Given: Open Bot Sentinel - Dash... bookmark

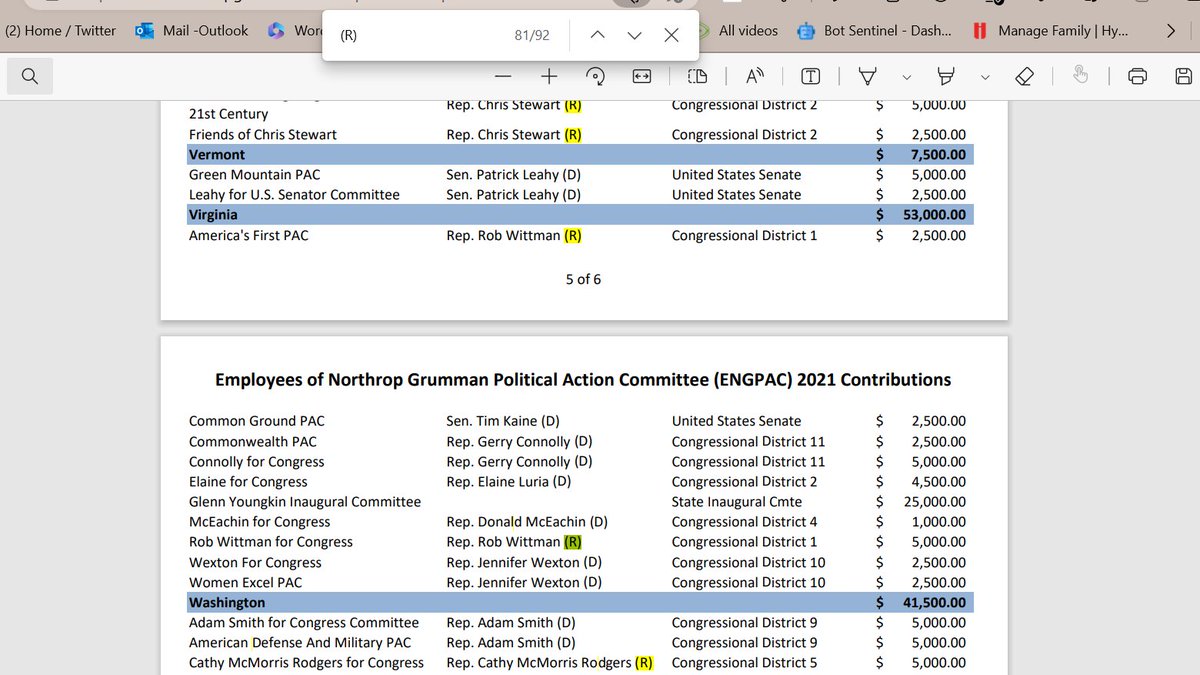Looking at the screenshot, I should (875, 31).
